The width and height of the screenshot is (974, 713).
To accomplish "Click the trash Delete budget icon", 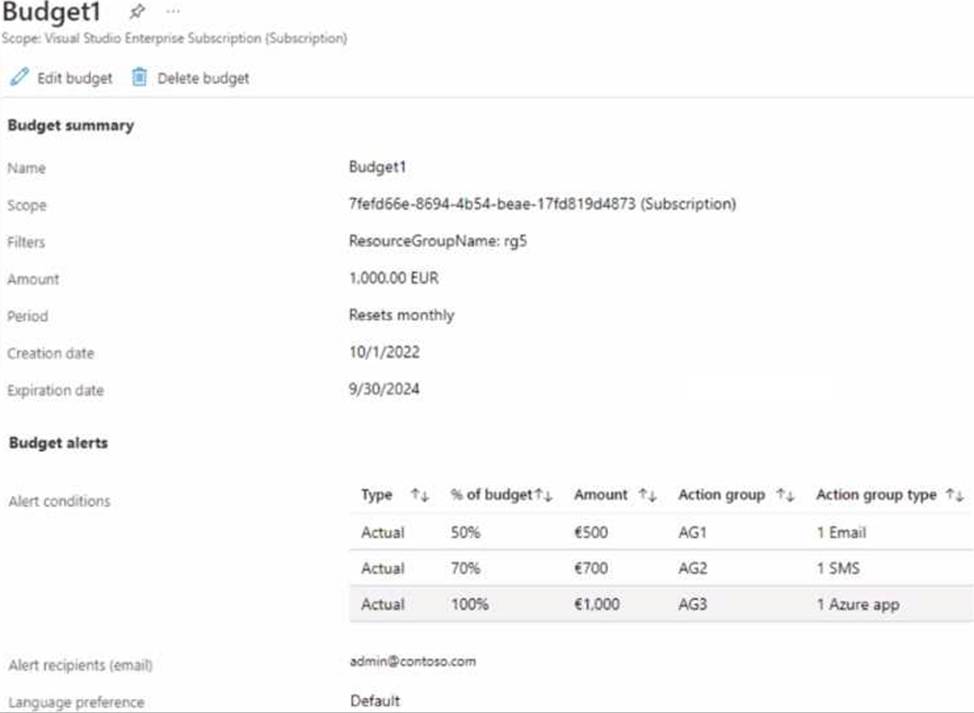I will click(139, 77).
